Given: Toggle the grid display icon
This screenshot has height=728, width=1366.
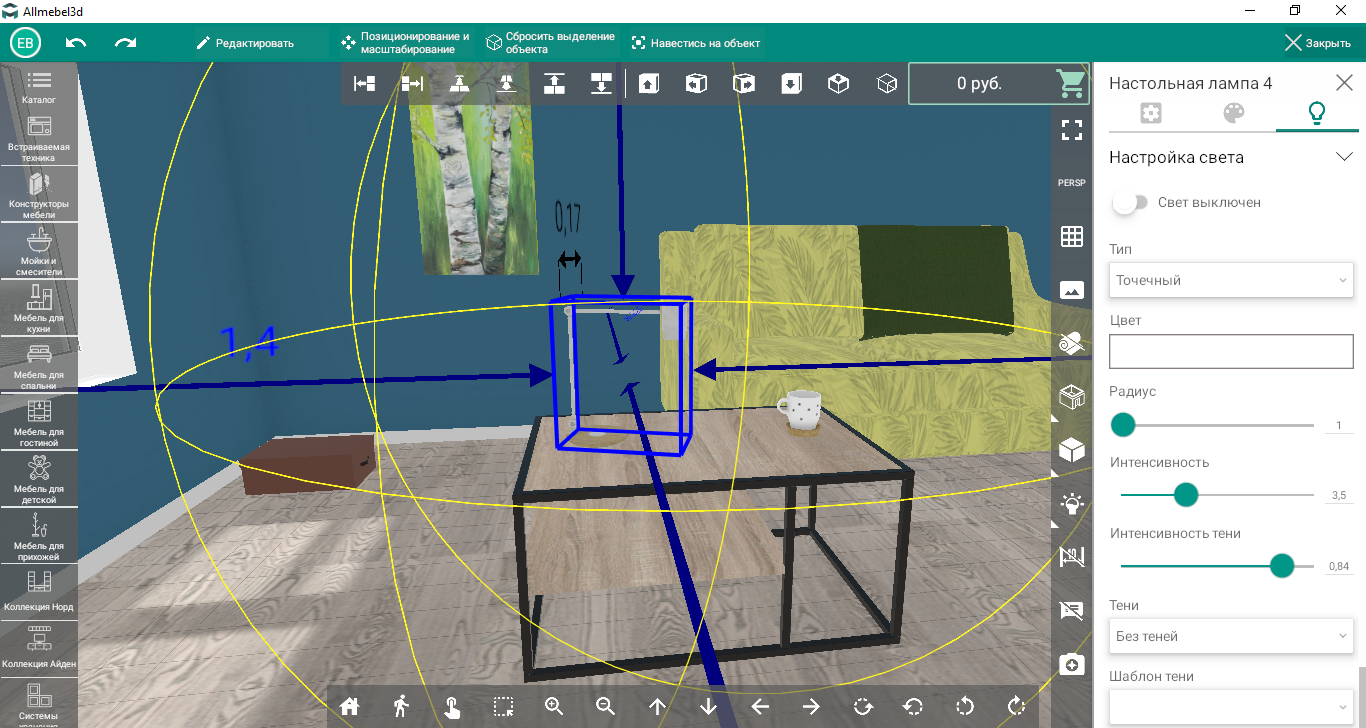Looking at the screenshot, I should coord(1072,237).
